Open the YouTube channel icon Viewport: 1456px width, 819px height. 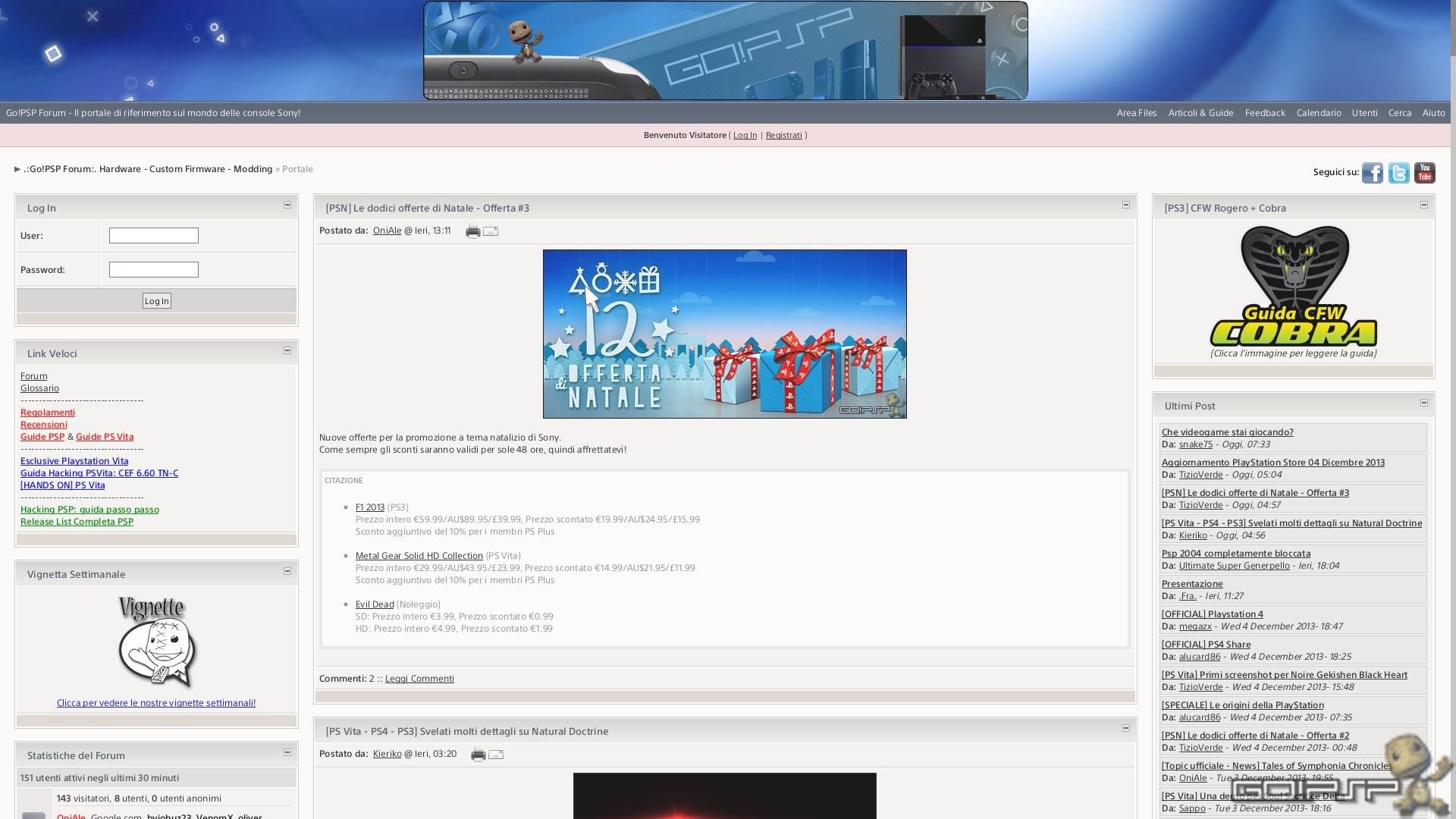[x=1424, y=173]
